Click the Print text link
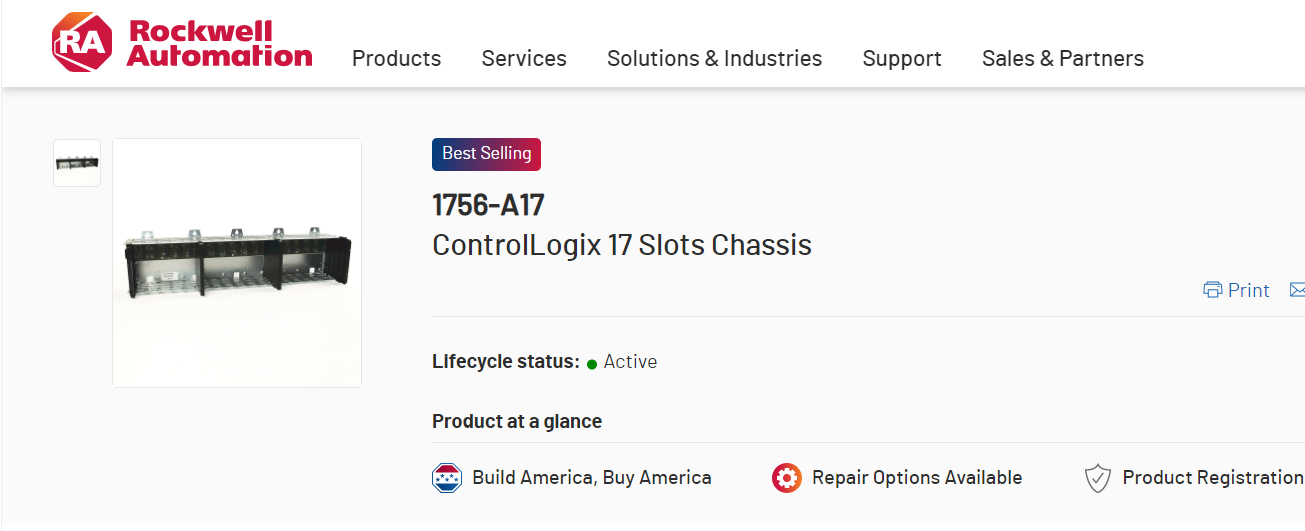 pyautogui.click(x=1248, y=290)
